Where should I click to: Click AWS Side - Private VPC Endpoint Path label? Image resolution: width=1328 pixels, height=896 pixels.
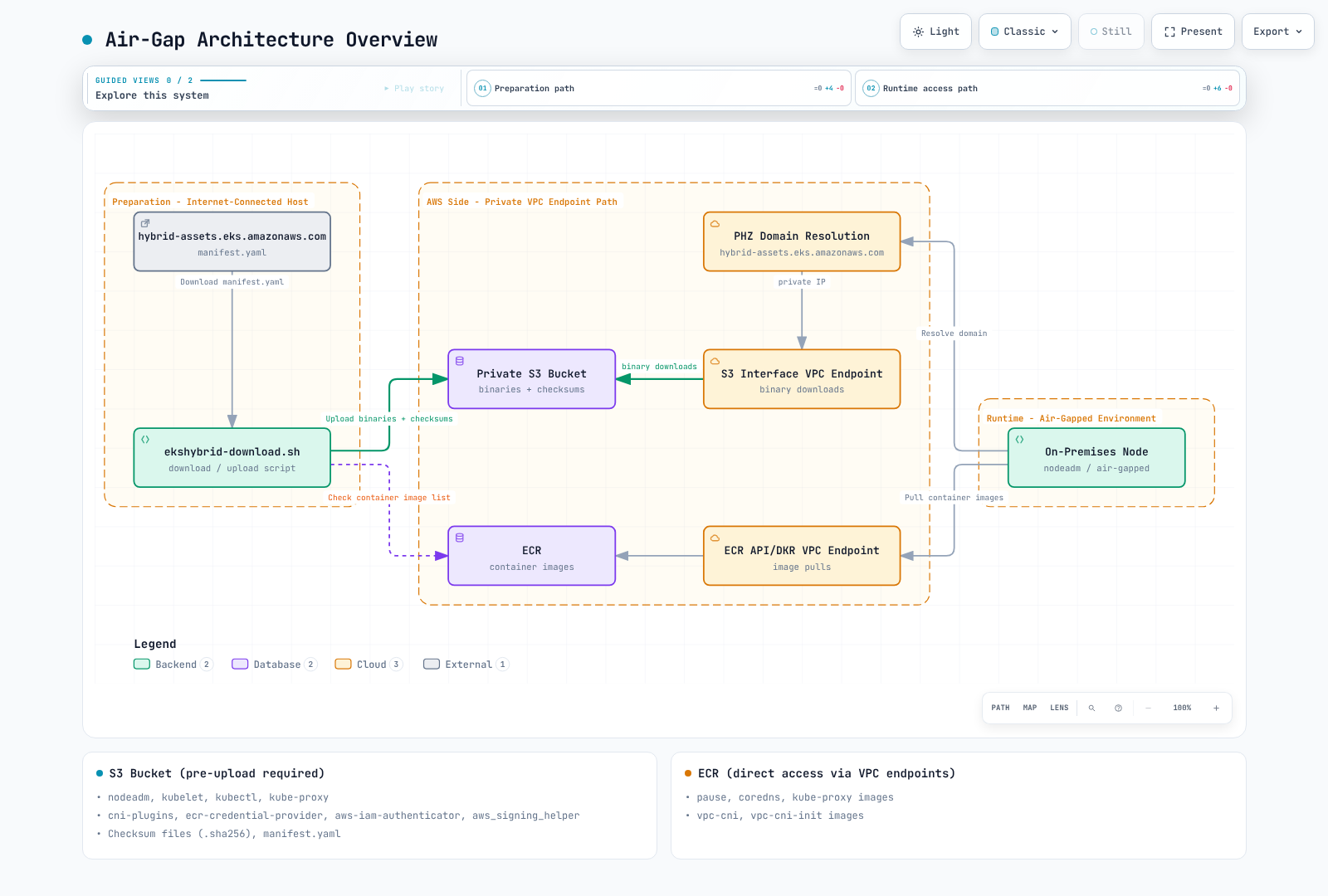tap(522, 202)
